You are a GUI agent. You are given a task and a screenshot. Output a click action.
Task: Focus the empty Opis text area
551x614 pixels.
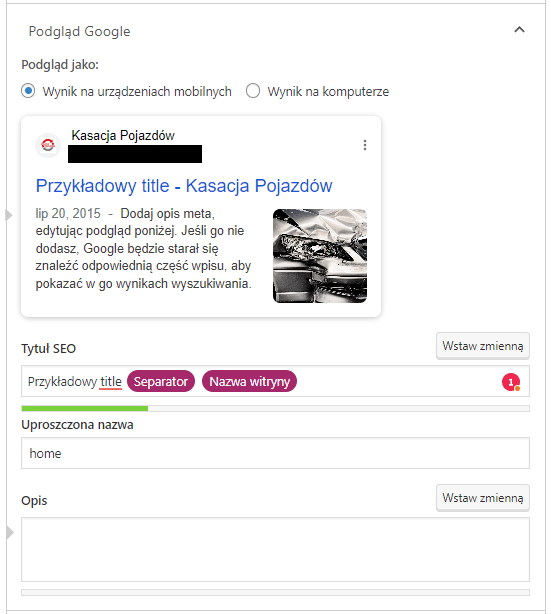(x=275, y=549)
